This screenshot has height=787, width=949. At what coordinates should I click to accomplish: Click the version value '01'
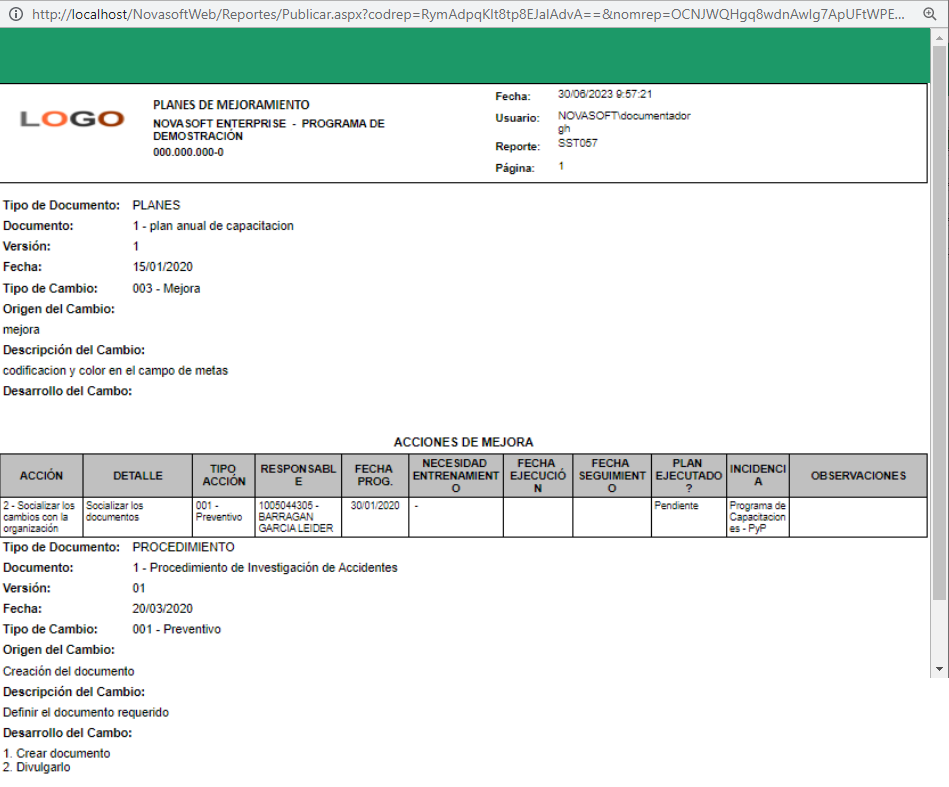(x=139, y=588)
